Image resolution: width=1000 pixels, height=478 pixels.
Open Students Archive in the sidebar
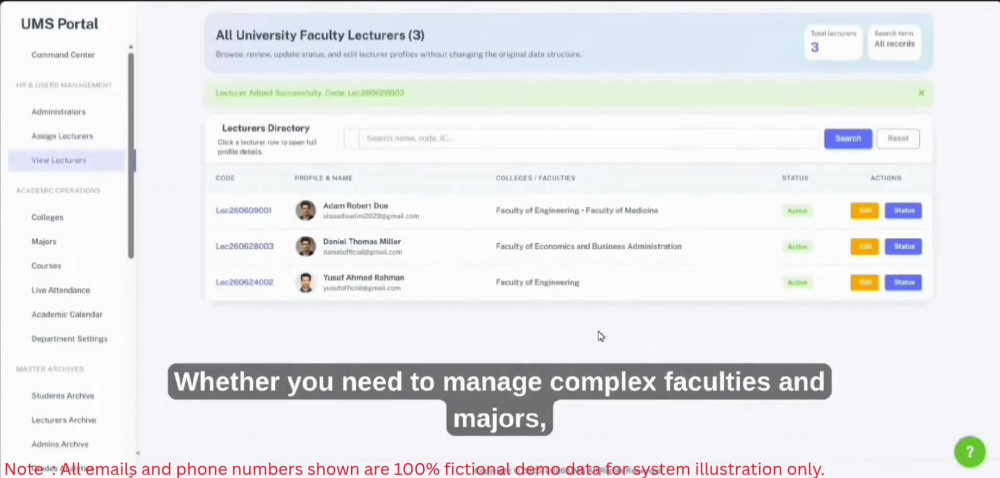[62, 396]
